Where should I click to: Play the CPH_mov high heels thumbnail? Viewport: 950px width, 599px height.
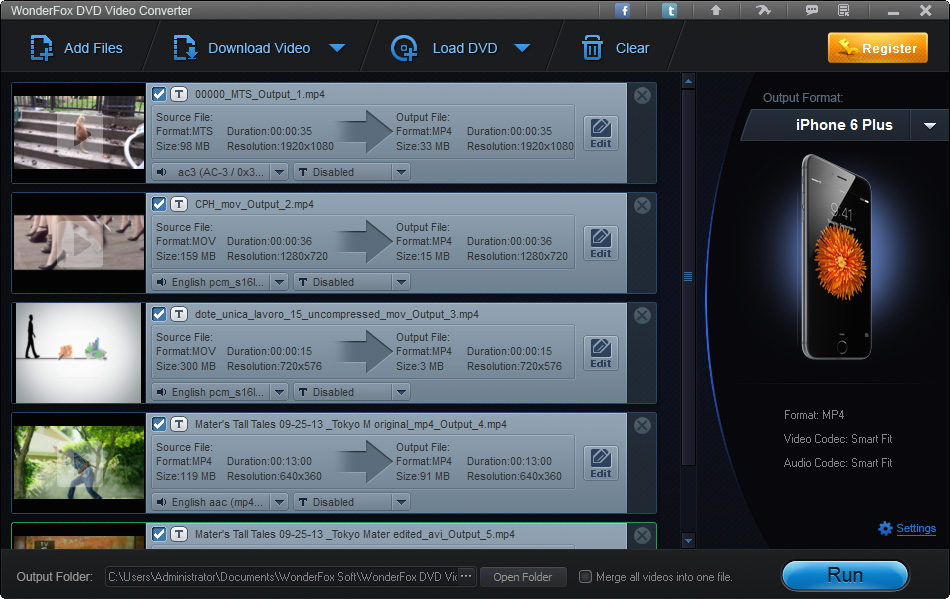[79, 243]
